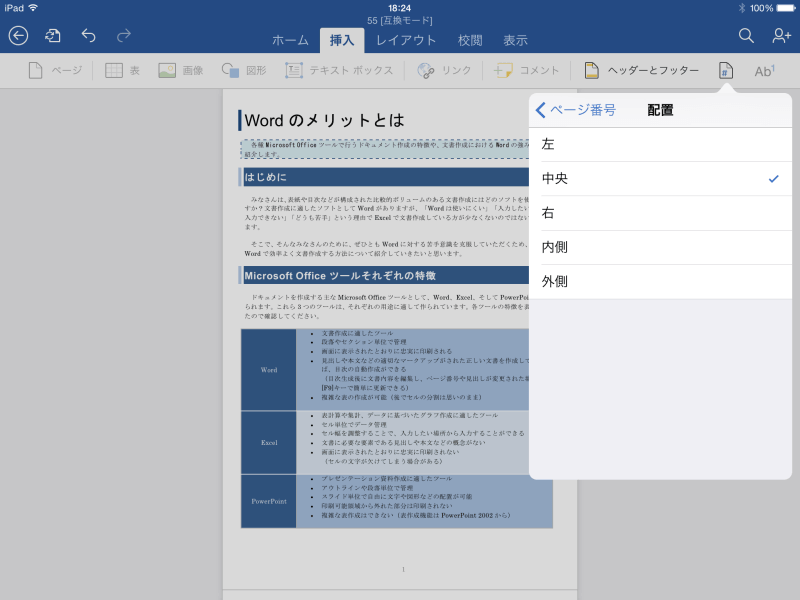This screenshot has height=600, width=800.
Task: Switch to the ホーム tab
Action: [x=290, y=40]
